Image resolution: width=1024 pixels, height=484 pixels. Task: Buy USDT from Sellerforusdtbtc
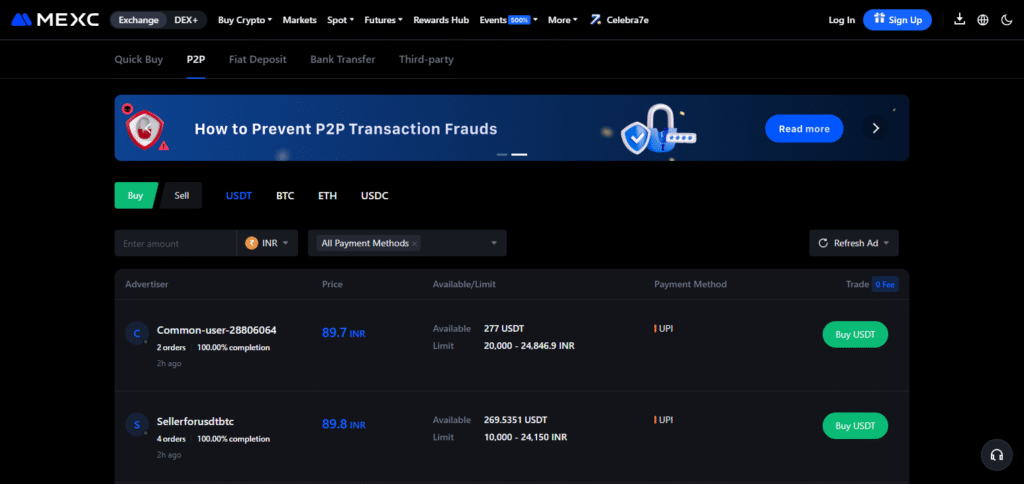(855, 426)
